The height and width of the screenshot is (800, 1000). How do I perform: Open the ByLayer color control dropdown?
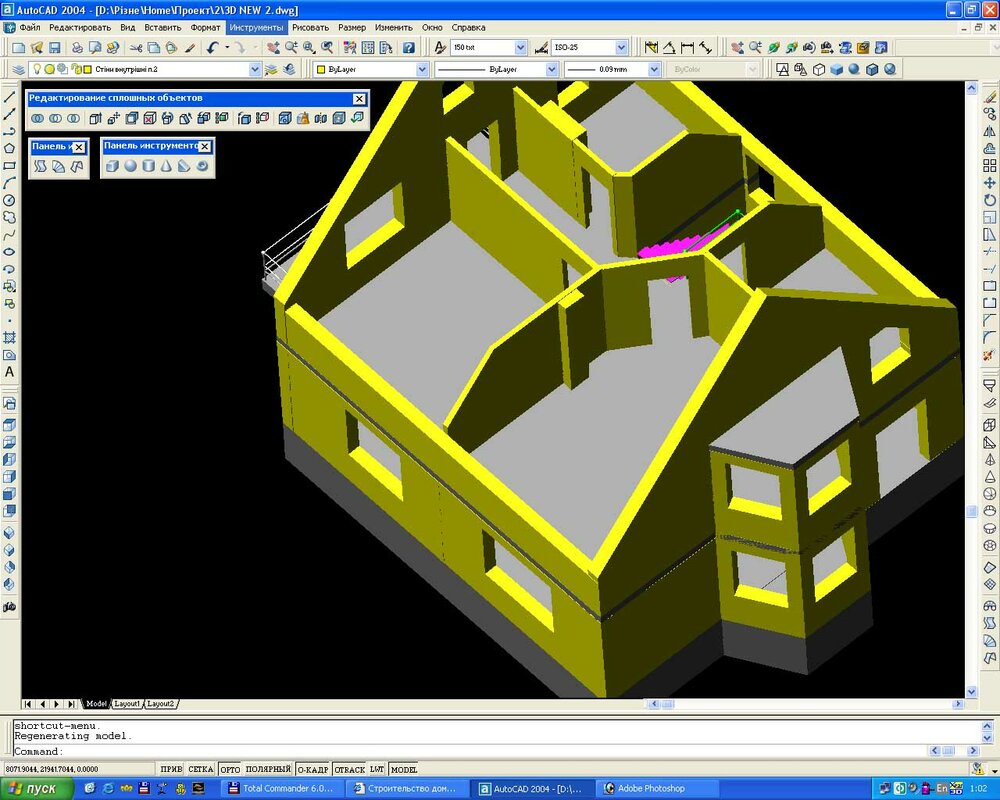[x=422, y=69]
